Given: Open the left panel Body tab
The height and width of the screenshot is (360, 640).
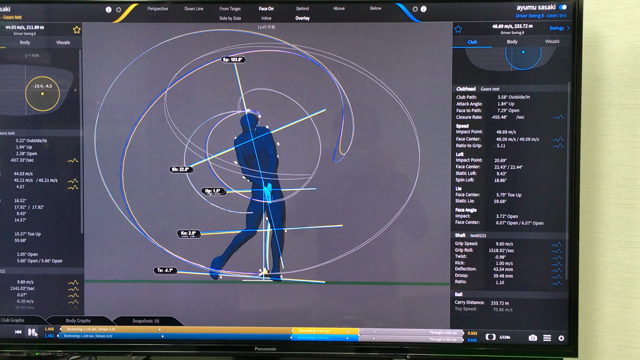Looking at the screenshot, I should click(24, 42).
